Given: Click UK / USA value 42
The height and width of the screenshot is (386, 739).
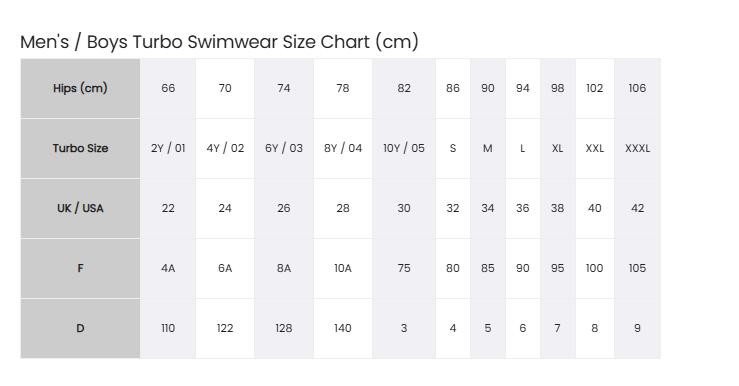Looking at the screenshot, I should pyautogui.click(x=637, y=208).
